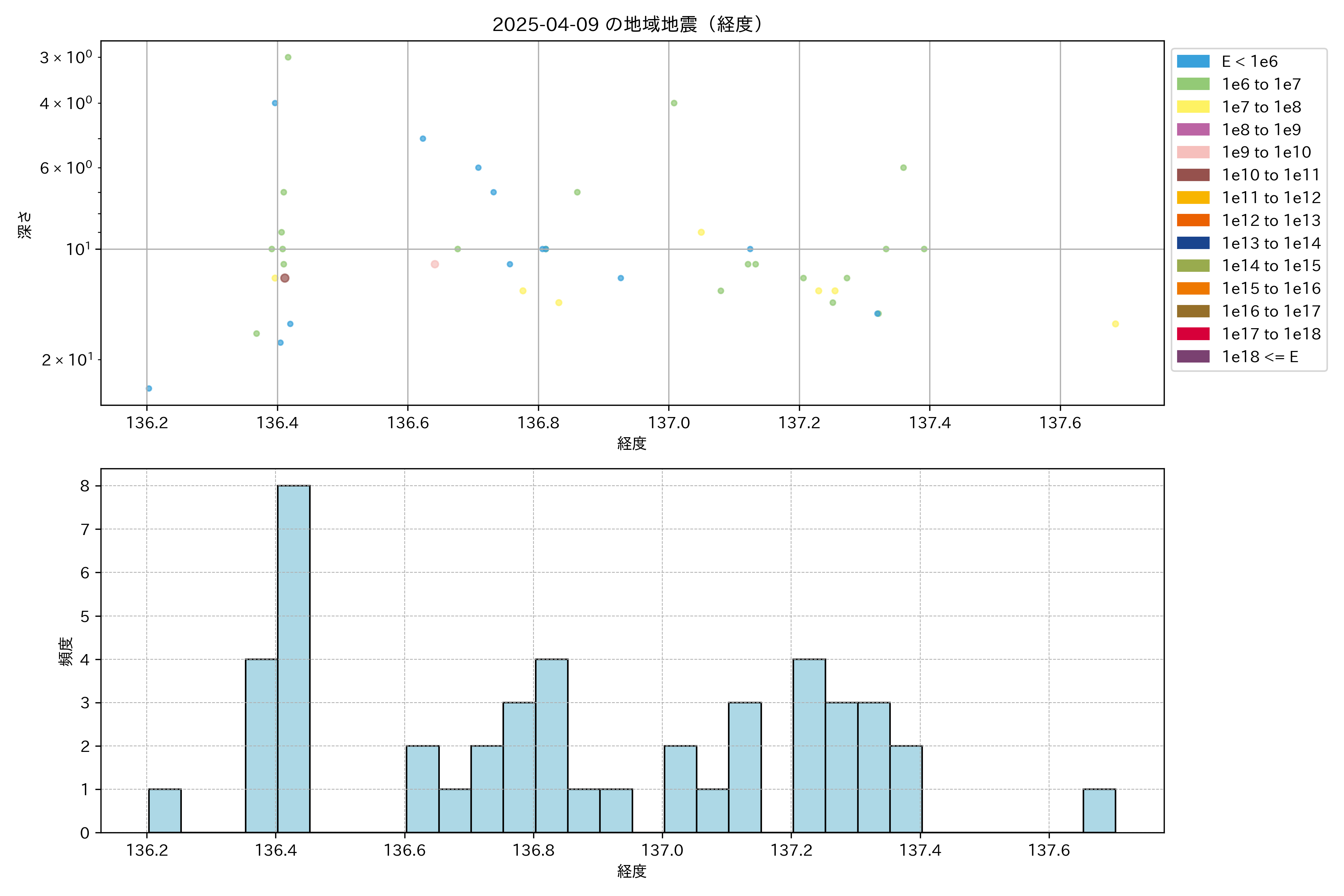Viewport: 1344px width, 896px height.
Task: Click the green scatter point at depth 3
Action: pyautogui.click(x=288, y=57)
